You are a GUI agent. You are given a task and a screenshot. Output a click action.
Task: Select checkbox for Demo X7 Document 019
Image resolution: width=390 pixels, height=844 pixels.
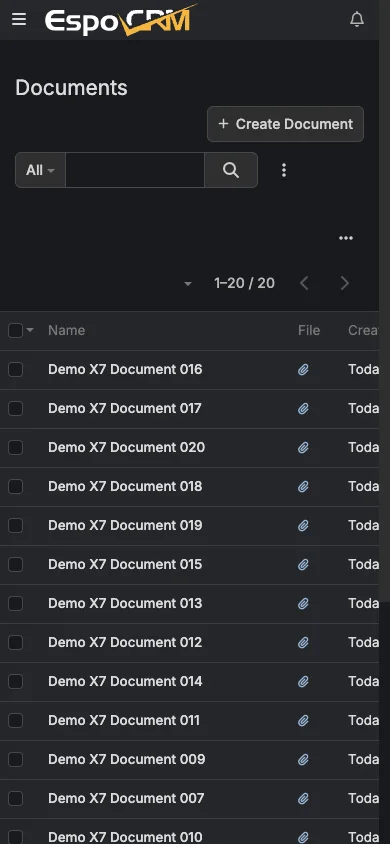pyautogui.click(x=16, y=525)
